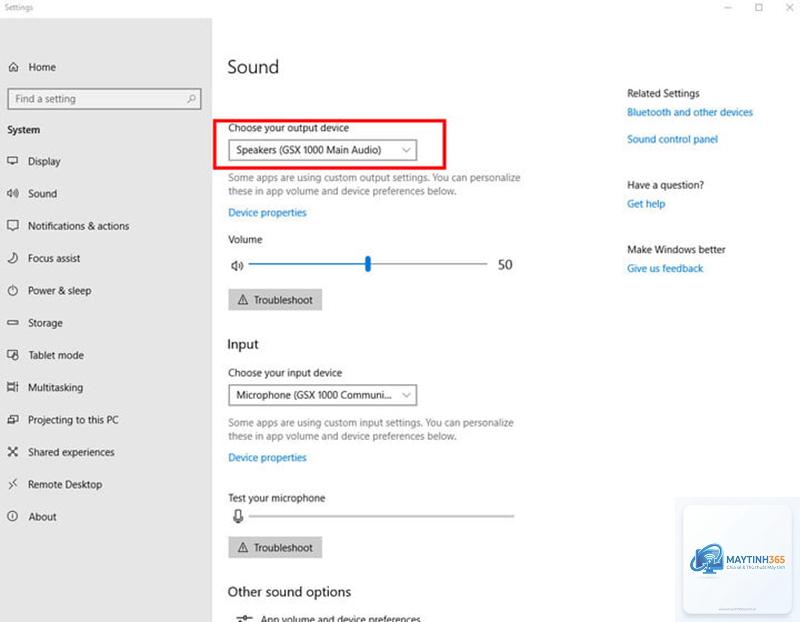800x622 pixels.
Task: Click the "Make Windows better" text
Action: point(676,250)
